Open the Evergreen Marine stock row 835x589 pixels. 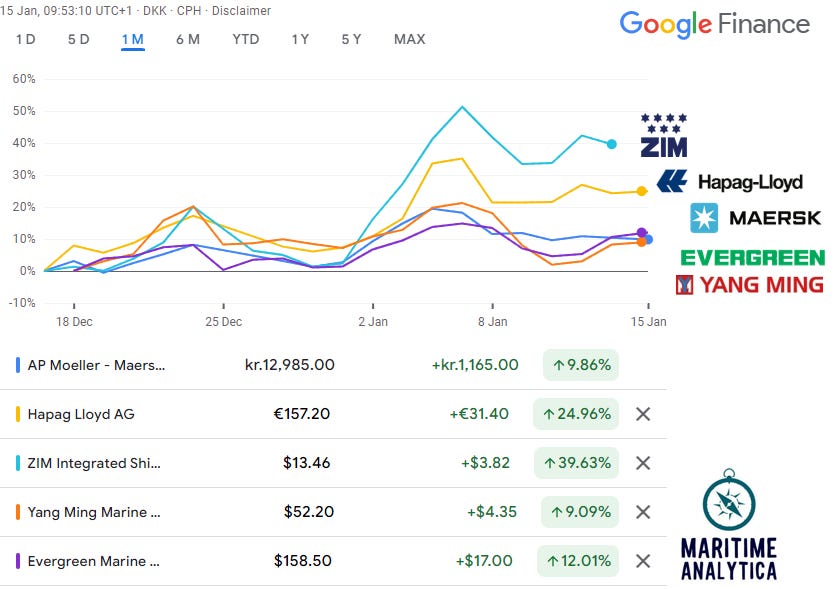click(x=333, y=561)
